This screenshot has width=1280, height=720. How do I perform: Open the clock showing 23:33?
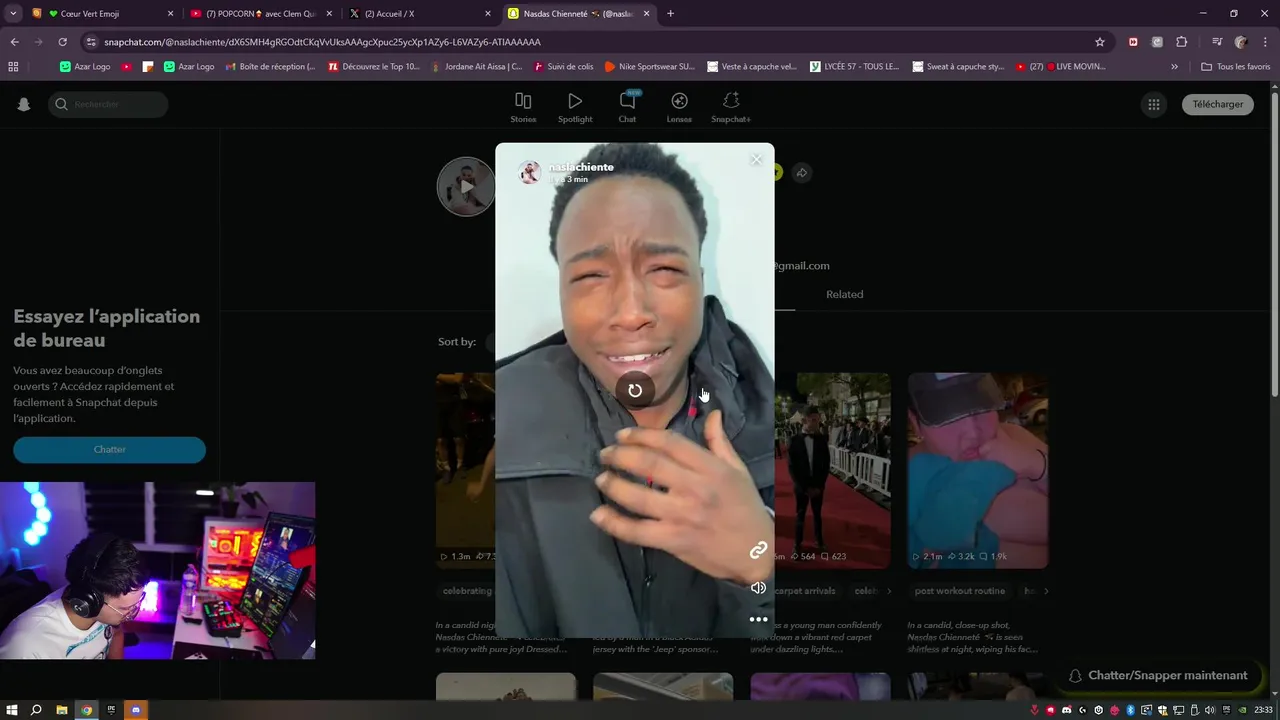coord(1264,710)
